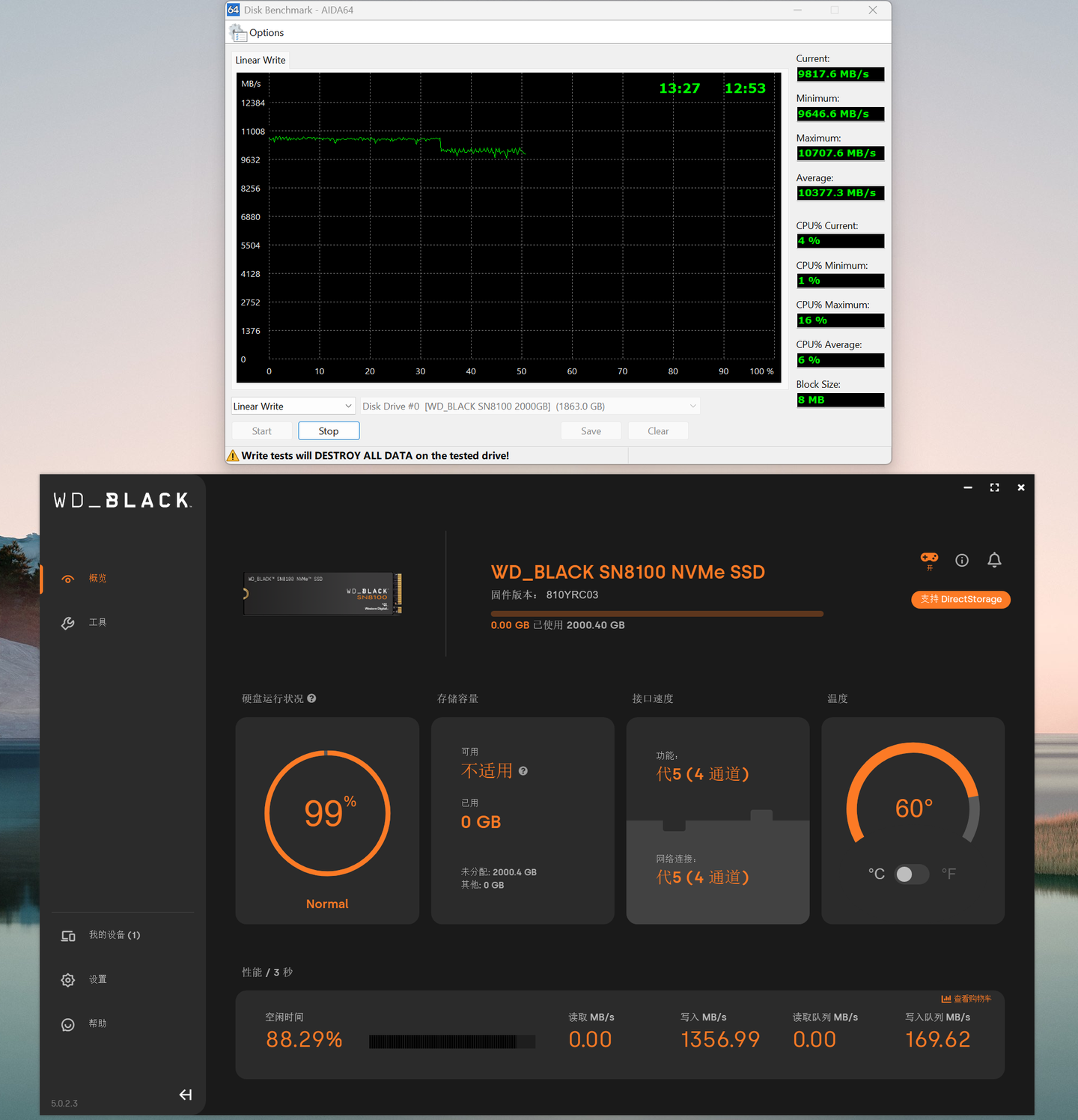
Task: Open the tools (工具) page in sidebar
Action: click(97, 622)
